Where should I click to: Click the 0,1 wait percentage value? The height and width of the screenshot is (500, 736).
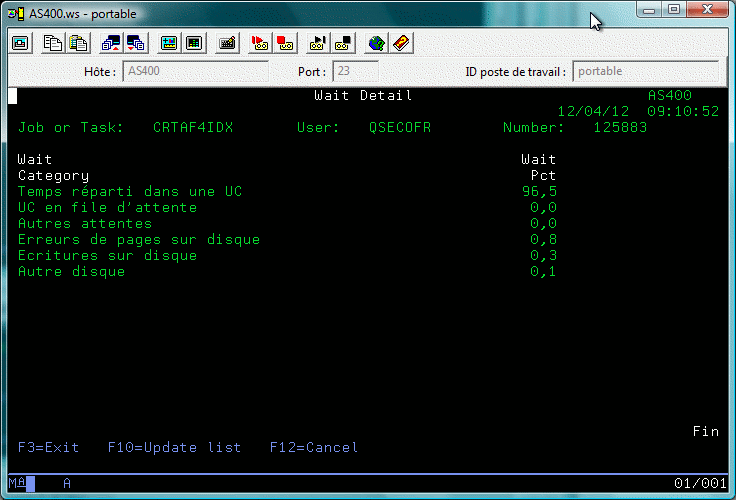pyautogui.click(x=544, y=271)
